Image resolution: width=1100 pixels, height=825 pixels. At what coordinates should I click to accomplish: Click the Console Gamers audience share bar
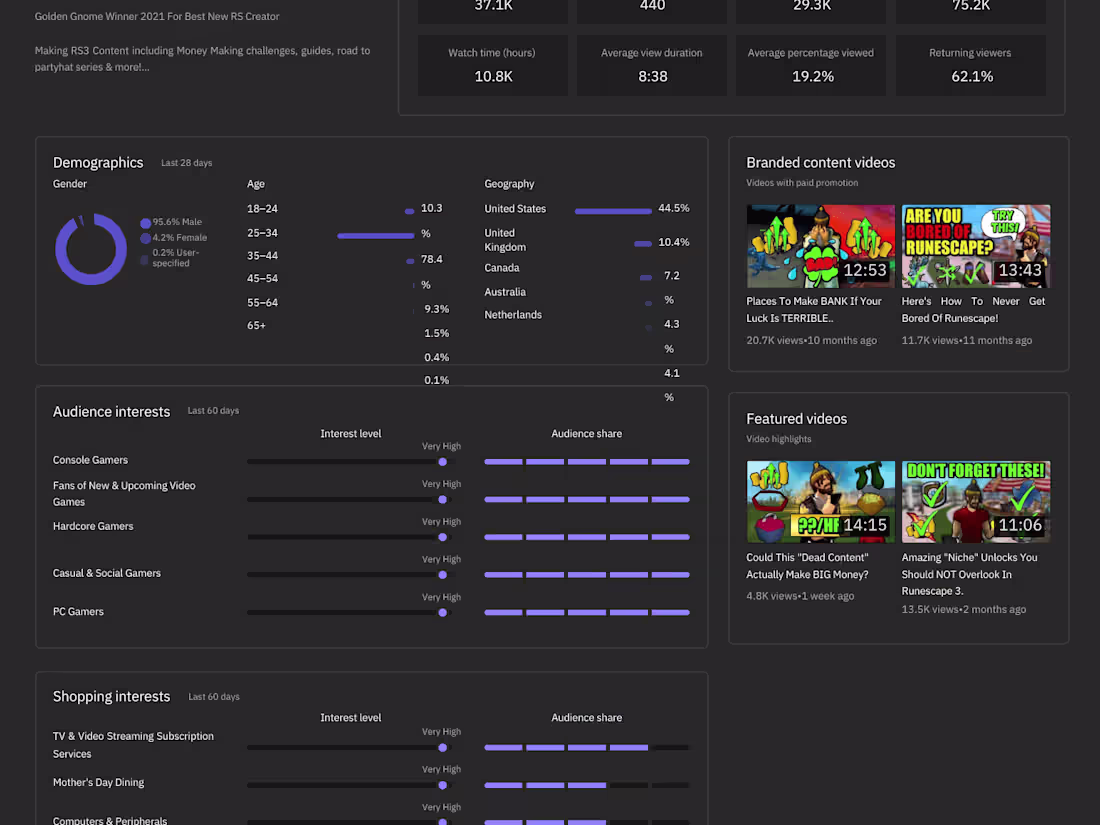coord(587,462)
